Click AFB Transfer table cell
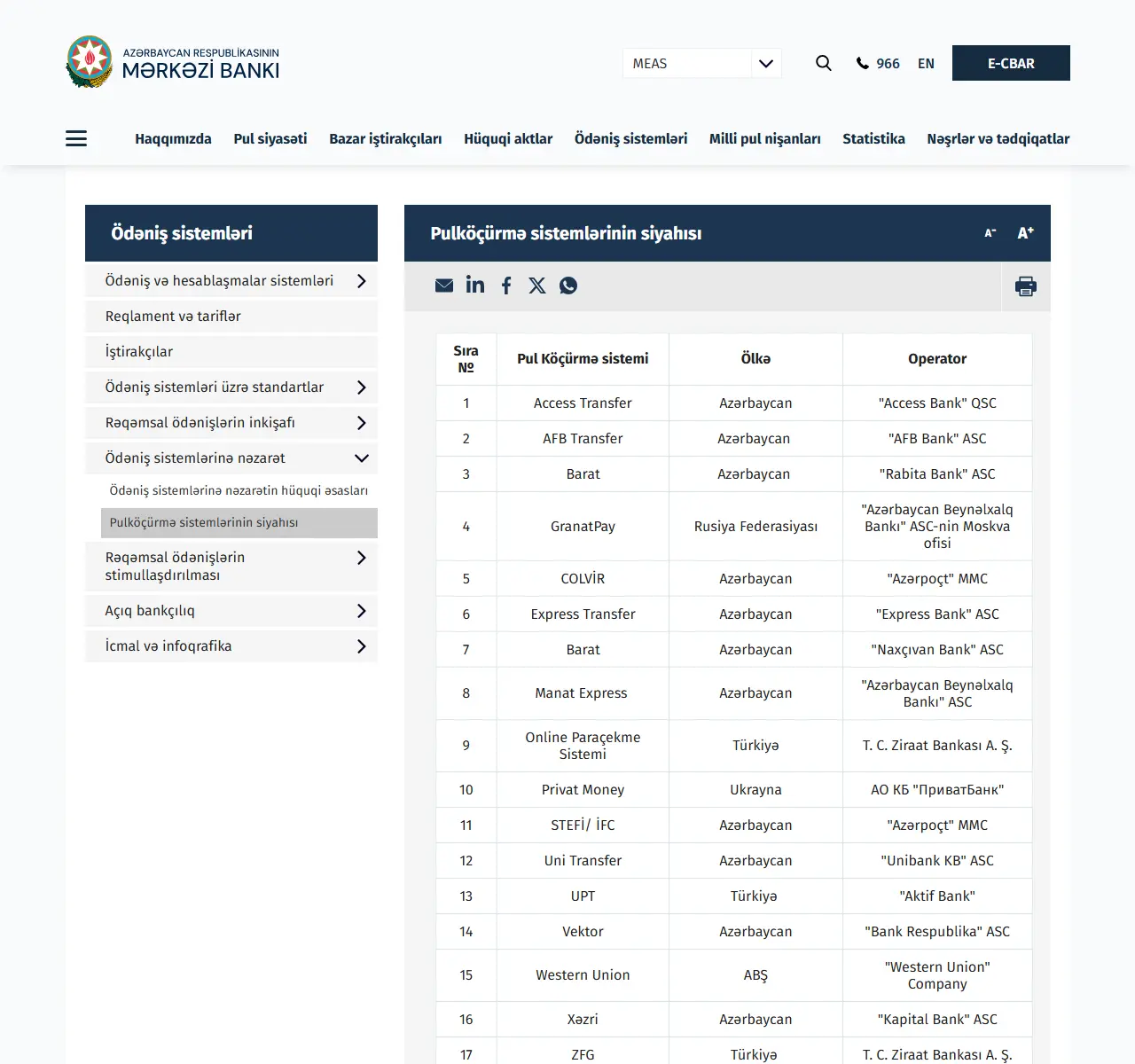The image size is (1135, 1064). [583, 439]
